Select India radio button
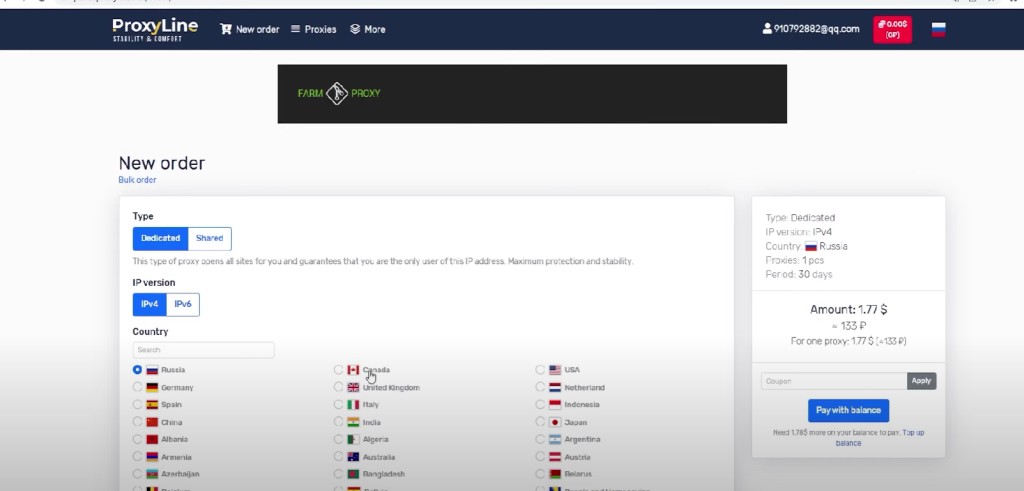This screenshot has width=1024, height=491. (338, 422)
